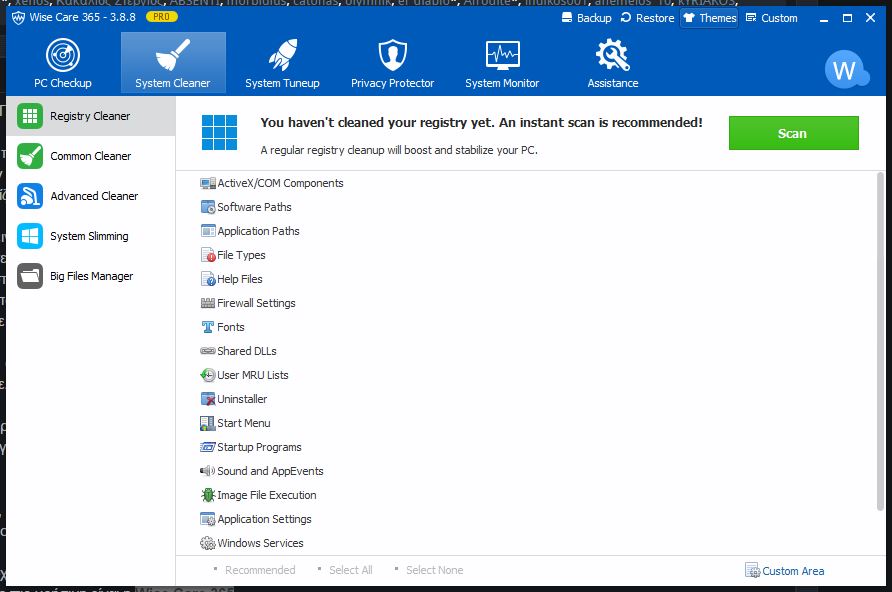Choose Recommended selection

point(260,570)
